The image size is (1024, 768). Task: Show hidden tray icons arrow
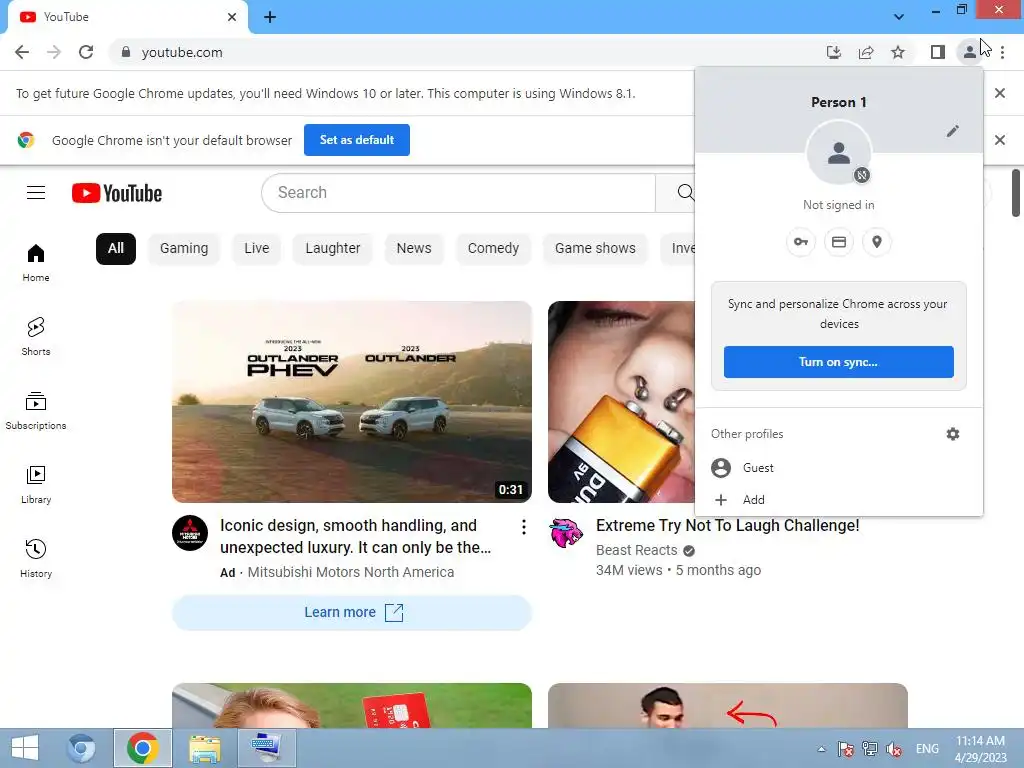point(822,749)
